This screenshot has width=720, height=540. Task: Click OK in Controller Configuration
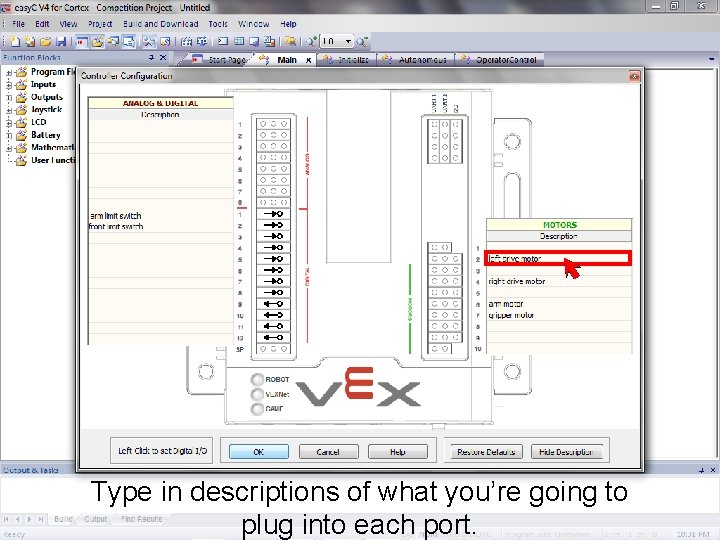[259, 452]
